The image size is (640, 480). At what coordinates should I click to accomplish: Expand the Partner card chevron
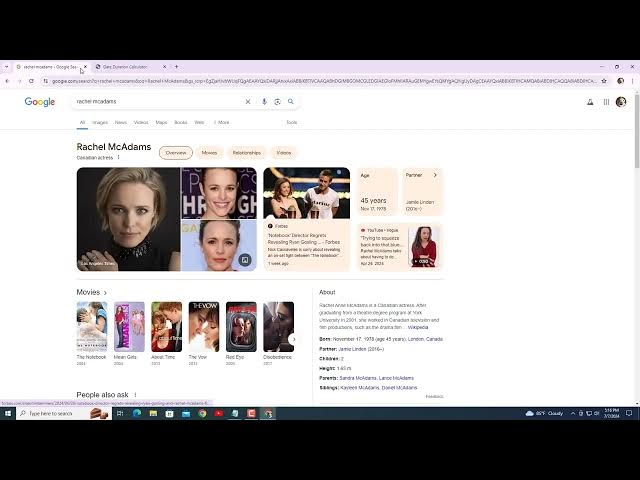pos(435,175)
